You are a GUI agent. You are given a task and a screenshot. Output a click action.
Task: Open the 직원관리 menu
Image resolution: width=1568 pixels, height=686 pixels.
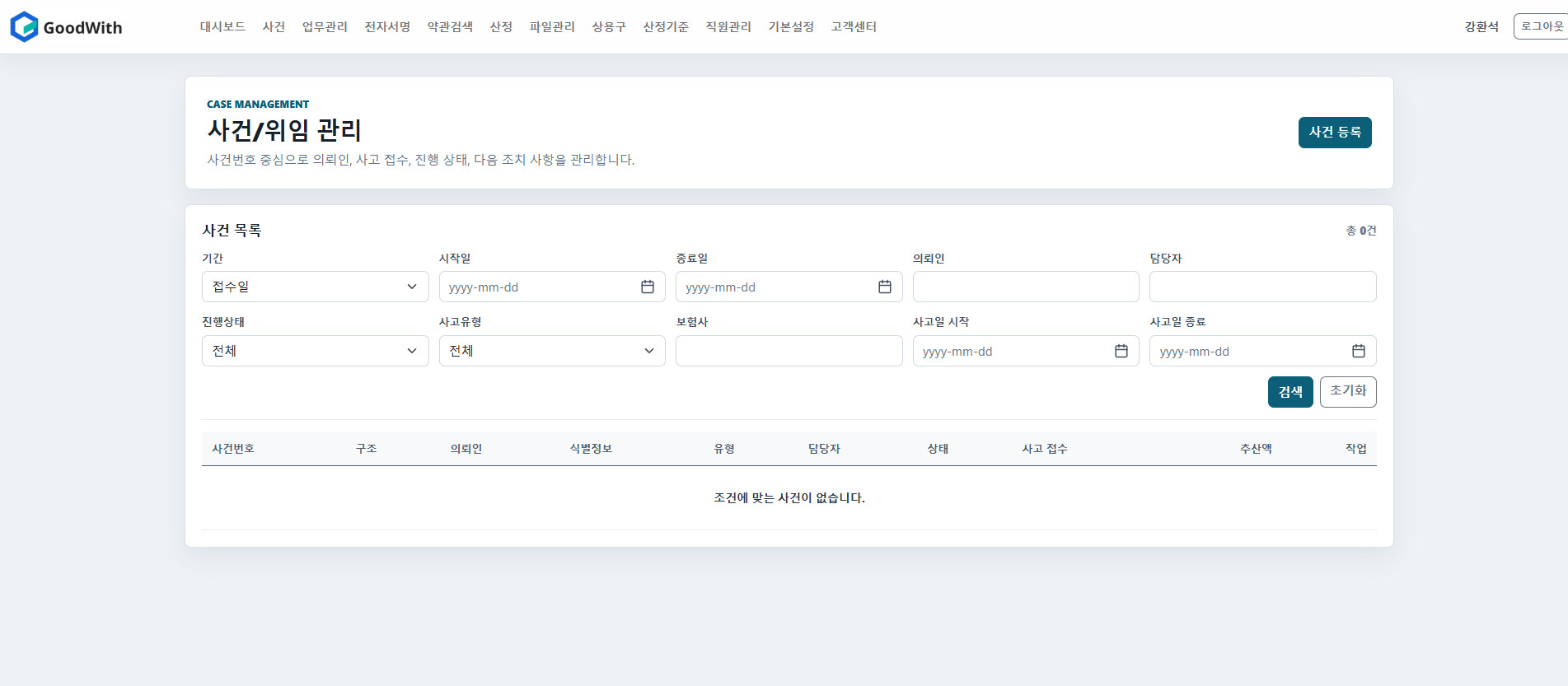coord(728,27)
